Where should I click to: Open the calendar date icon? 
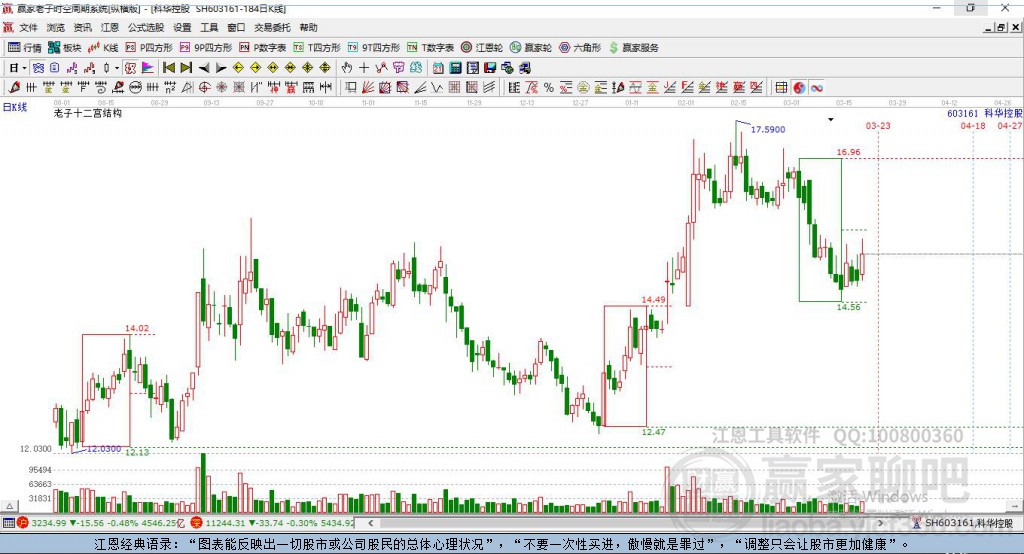[438, 68]
